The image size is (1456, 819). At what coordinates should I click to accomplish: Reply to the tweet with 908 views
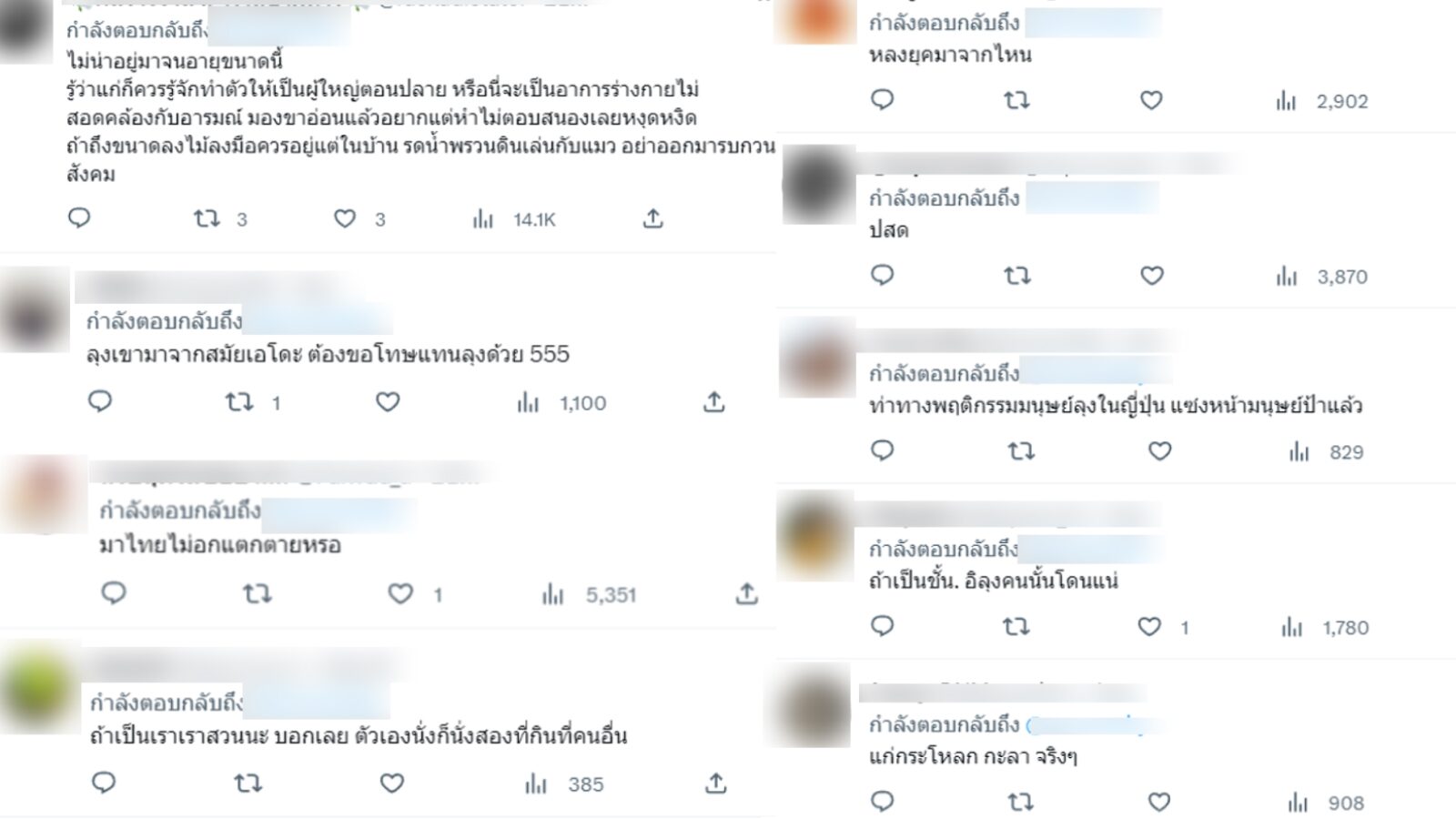(883, 802)
